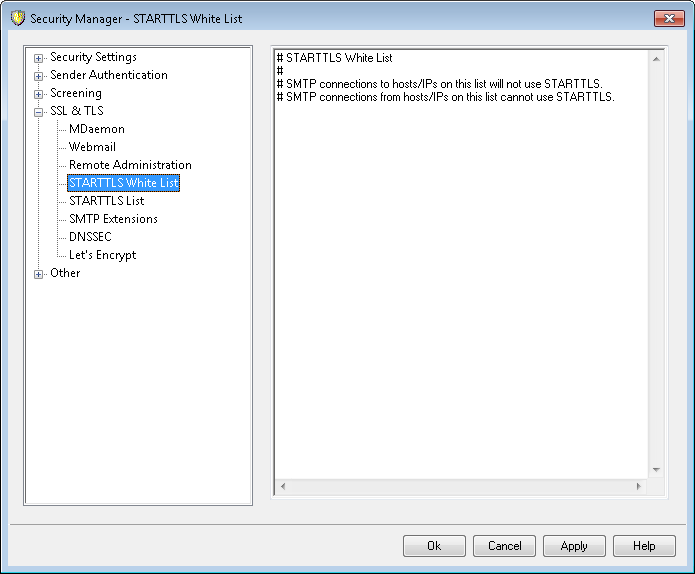Expand the Sender Authentication tree node

click(x=39, y=76)
